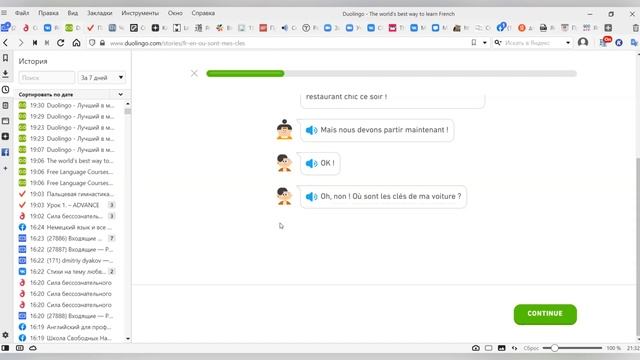Open the Файл menu
This screenshot has width=640, height=360.
[x=22, y=13]
